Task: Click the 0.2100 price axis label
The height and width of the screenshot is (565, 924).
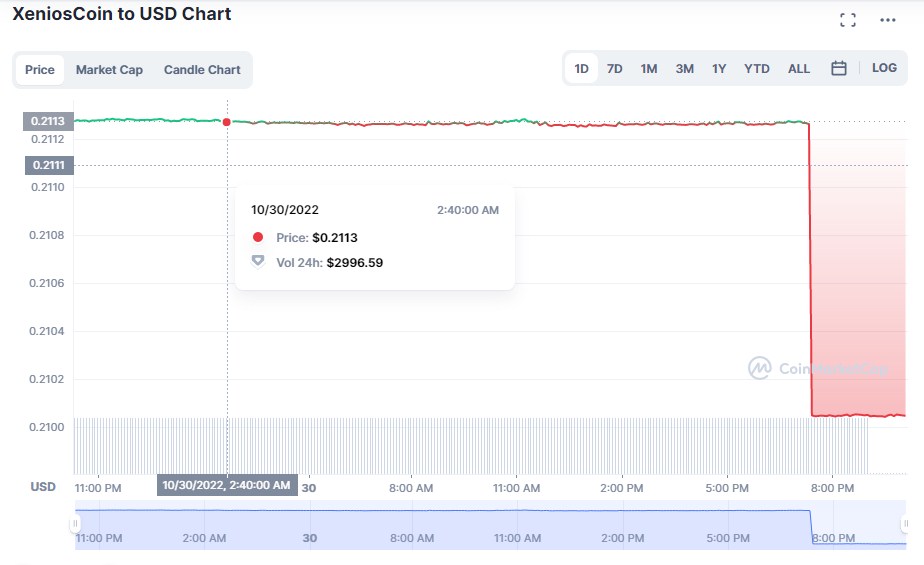Action: (47, 427)
